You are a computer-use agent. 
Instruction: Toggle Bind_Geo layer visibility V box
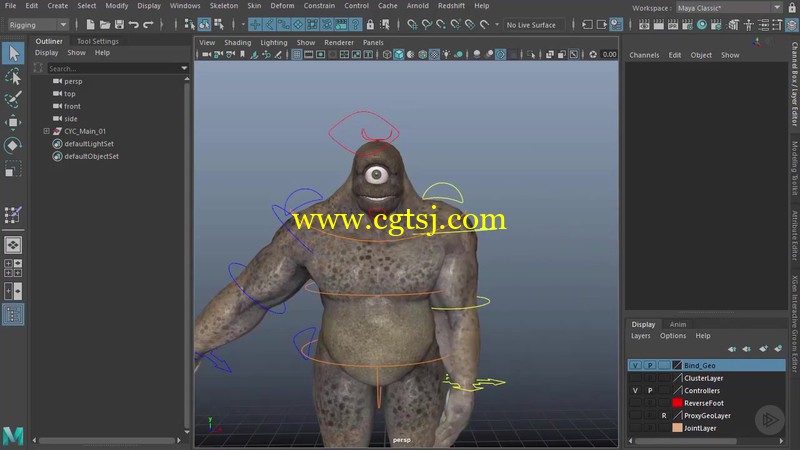[635, 365]
